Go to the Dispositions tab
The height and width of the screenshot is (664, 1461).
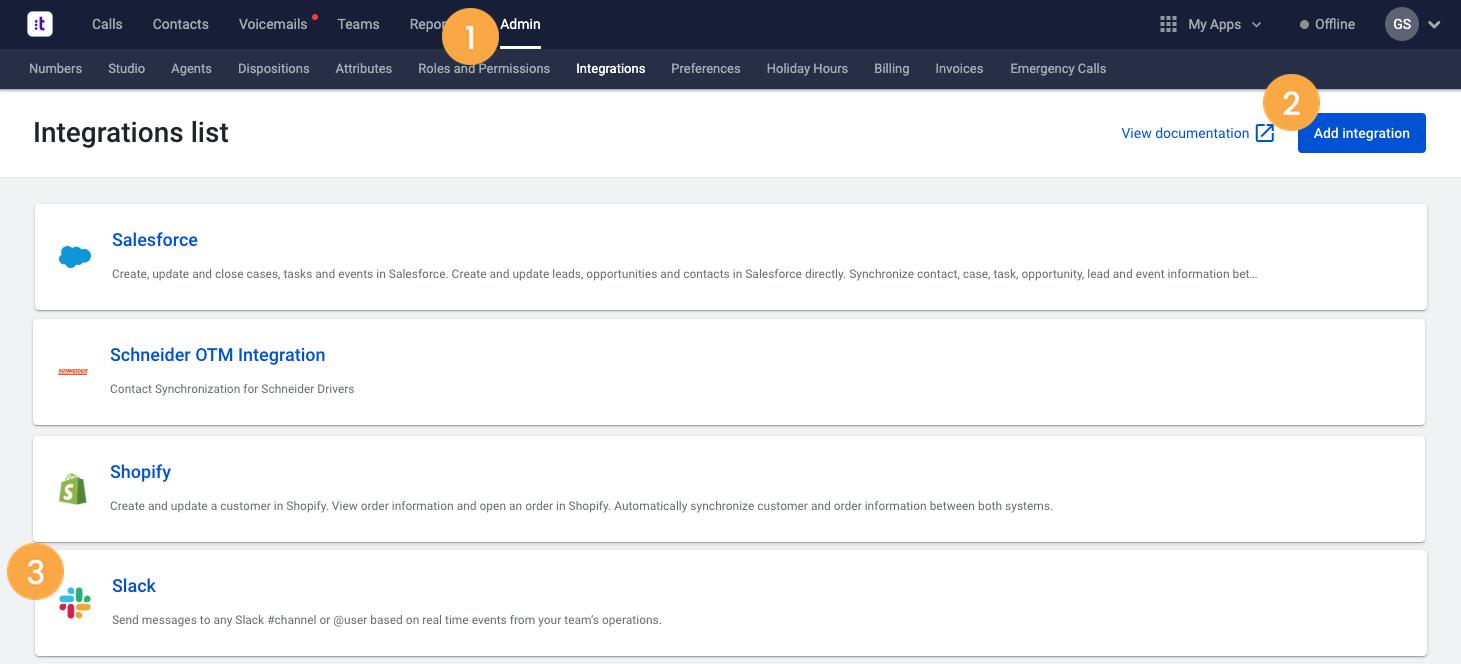pos(274,69)
